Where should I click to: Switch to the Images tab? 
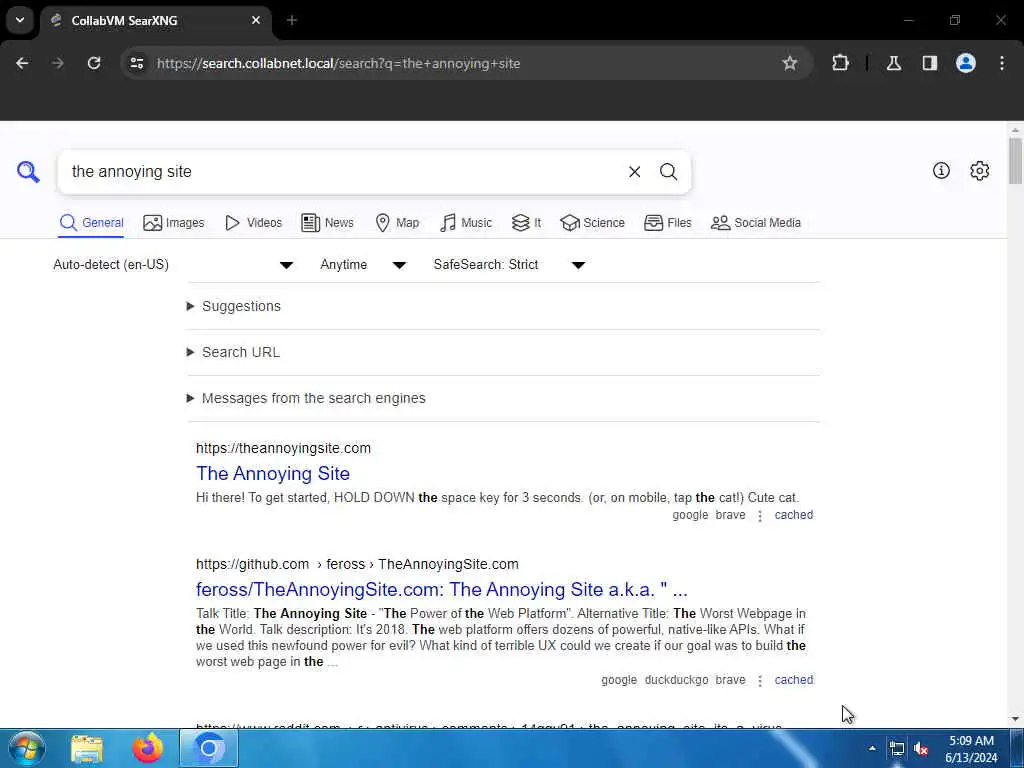click(174, 223)
